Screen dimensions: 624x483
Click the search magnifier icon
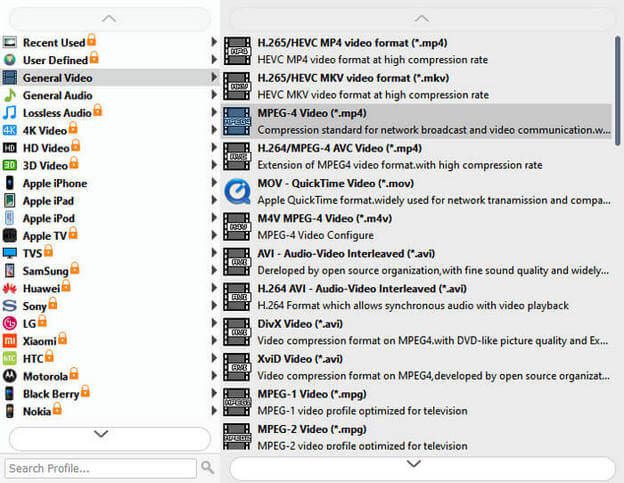tap(207, 467)
